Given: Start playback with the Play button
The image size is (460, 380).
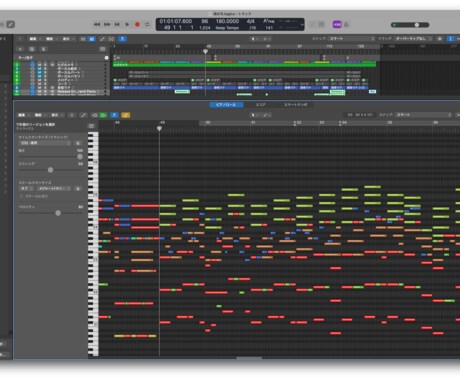Looking at the screenshot, I should tap(127, 24).
